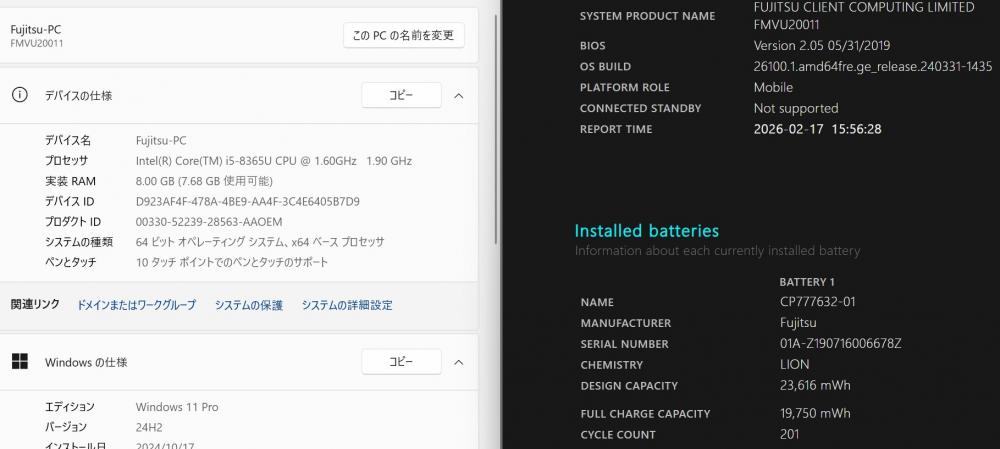Select the FMVU20011 model text under Fujitsu-PC
This screenshot has width=1000, height=449.
click(x=36, y=43)
